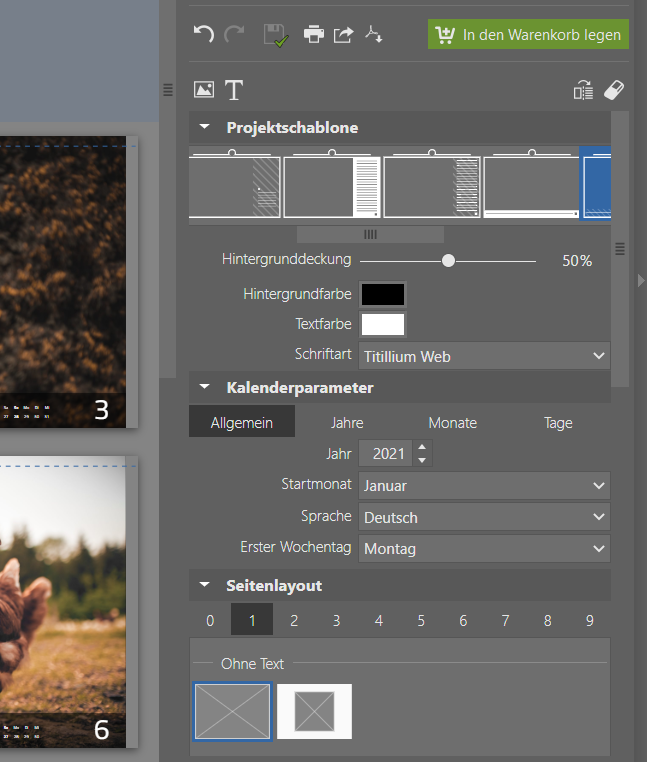Screen dimensions: 647x762
Task: Click In den Warenkorb legen button
Action: pyautogui.click(x=528, y=34)
